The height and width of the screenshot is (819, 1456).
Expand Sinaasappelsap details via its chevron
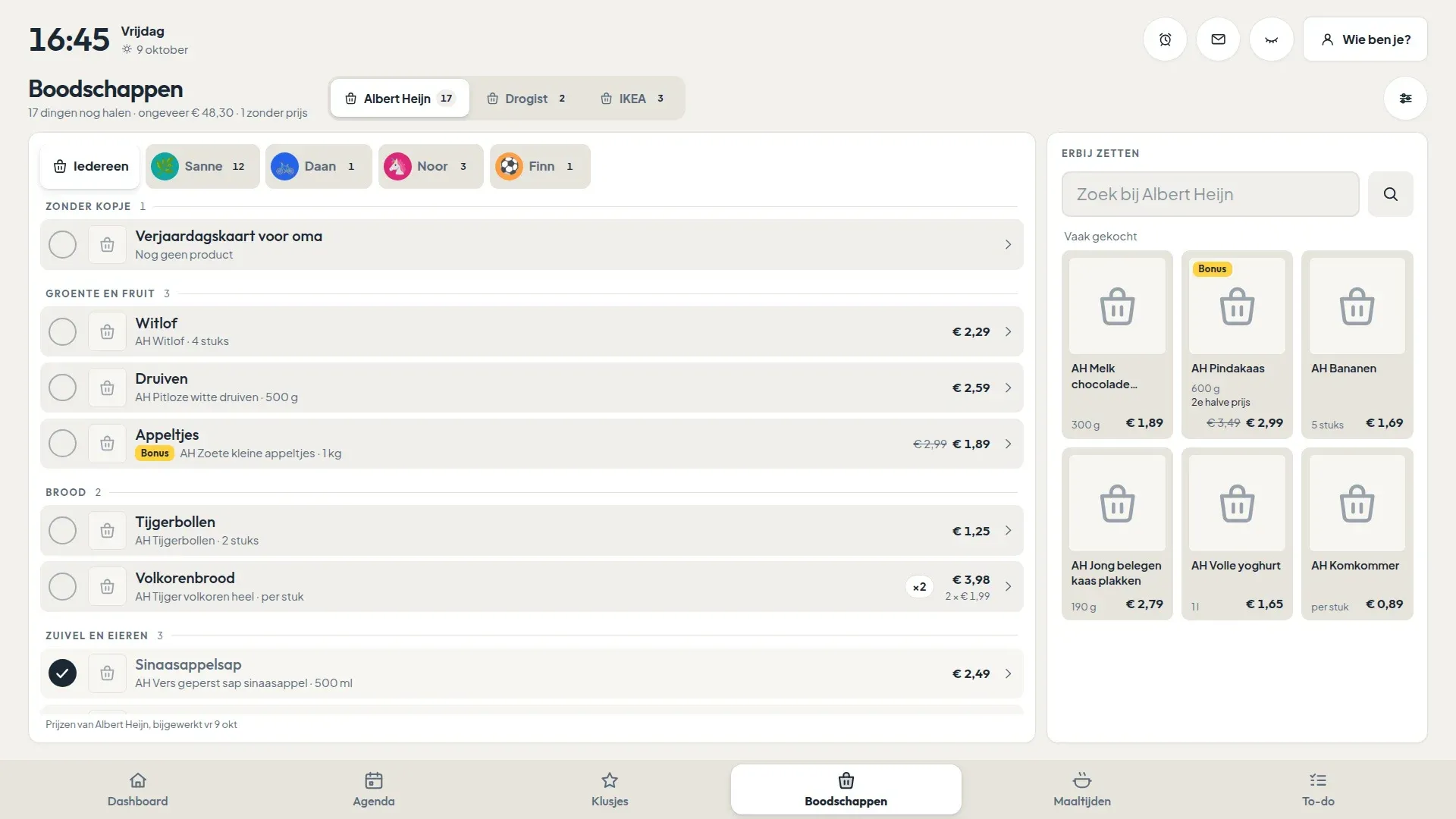click(1008, 674)
